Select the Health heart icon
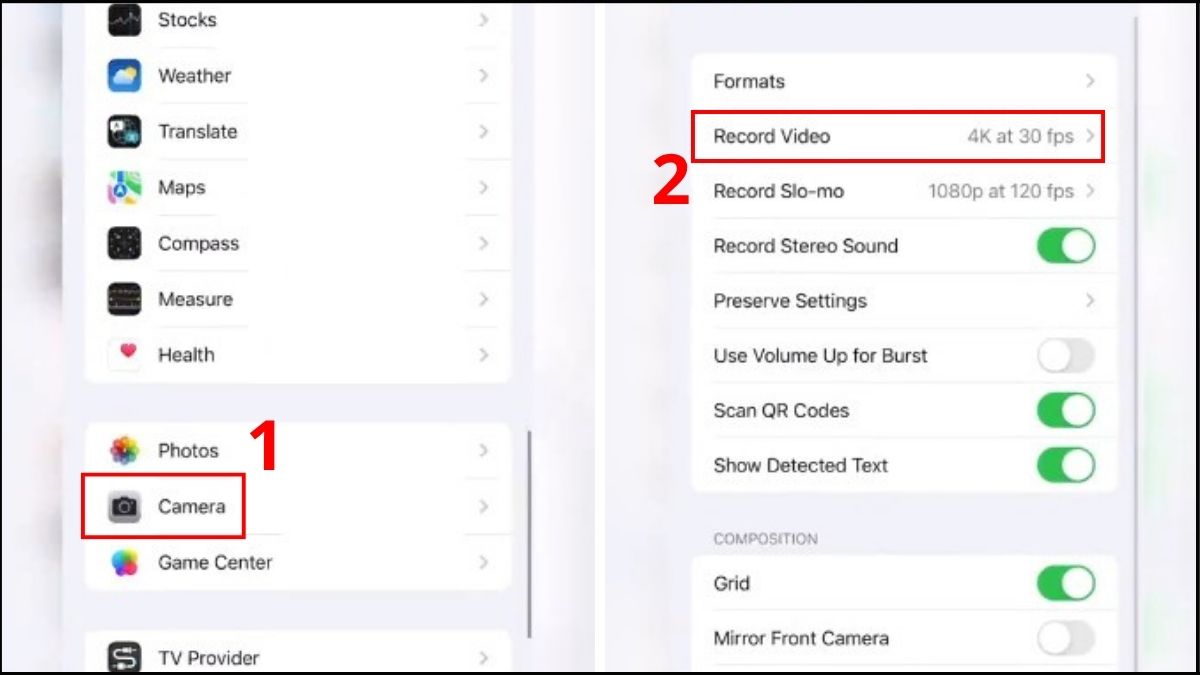1200x675 pixels. coord(125,354)
